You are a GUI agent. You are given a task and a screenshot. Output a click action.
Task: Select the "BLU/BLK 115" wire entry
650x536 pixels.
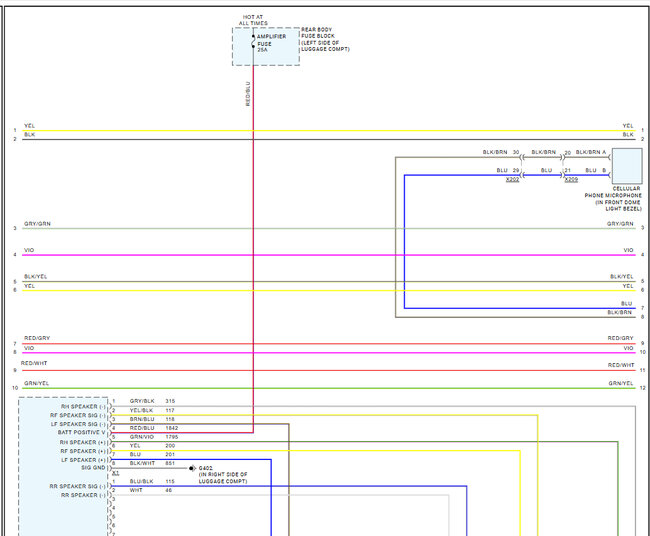click(152, 481)
